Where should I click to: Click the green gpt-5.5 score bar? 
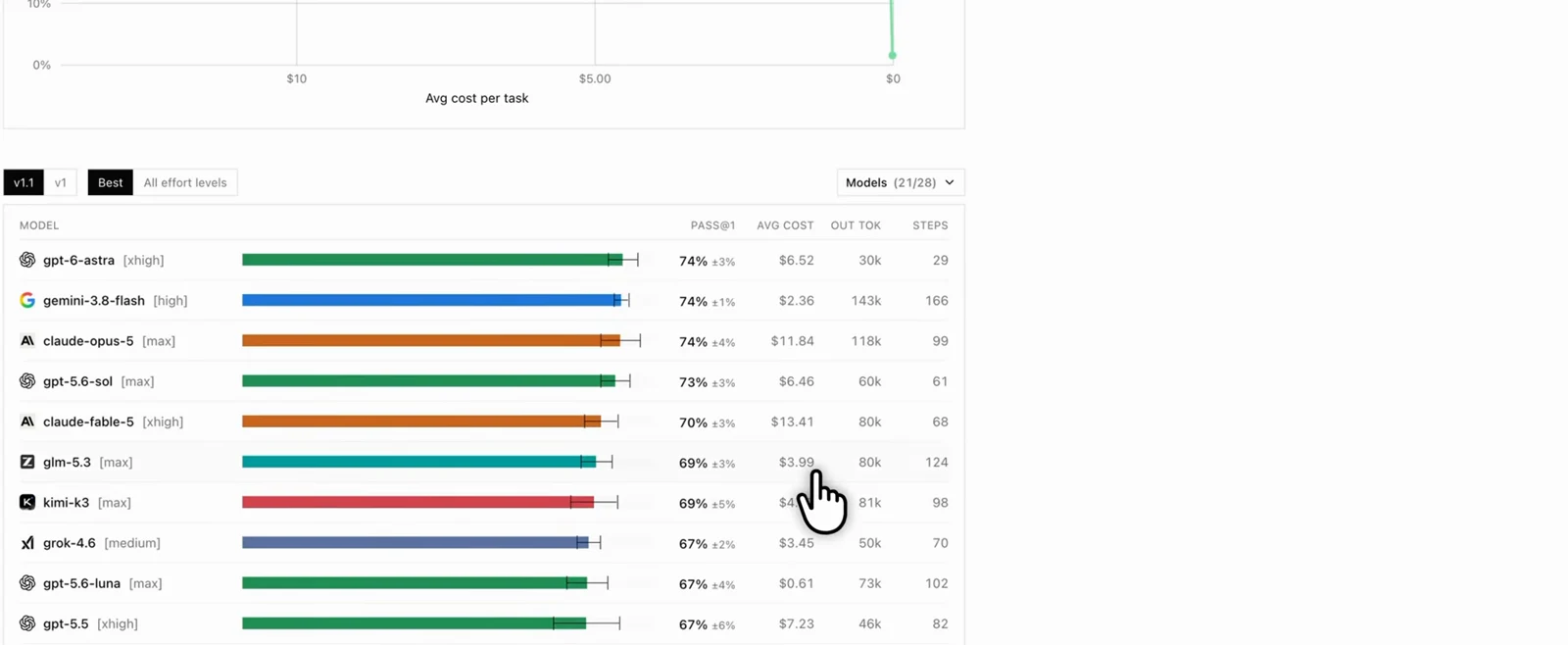(414, 623)
